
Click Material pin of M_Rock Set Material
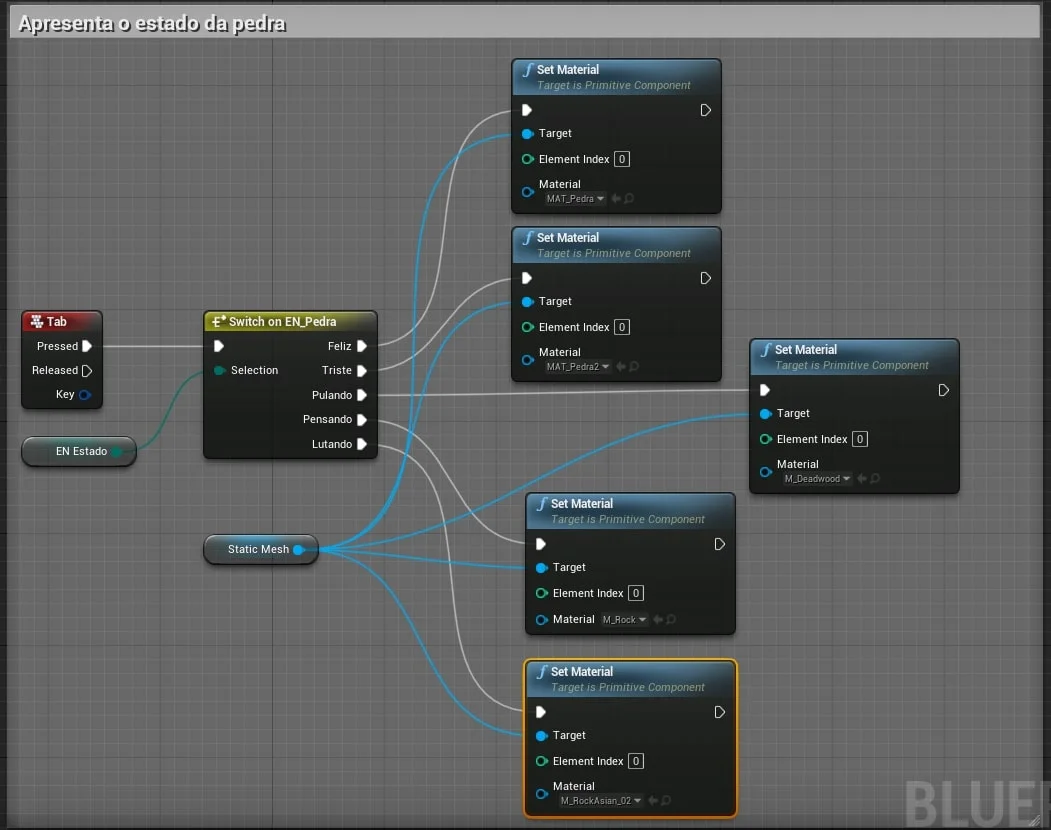542,620
